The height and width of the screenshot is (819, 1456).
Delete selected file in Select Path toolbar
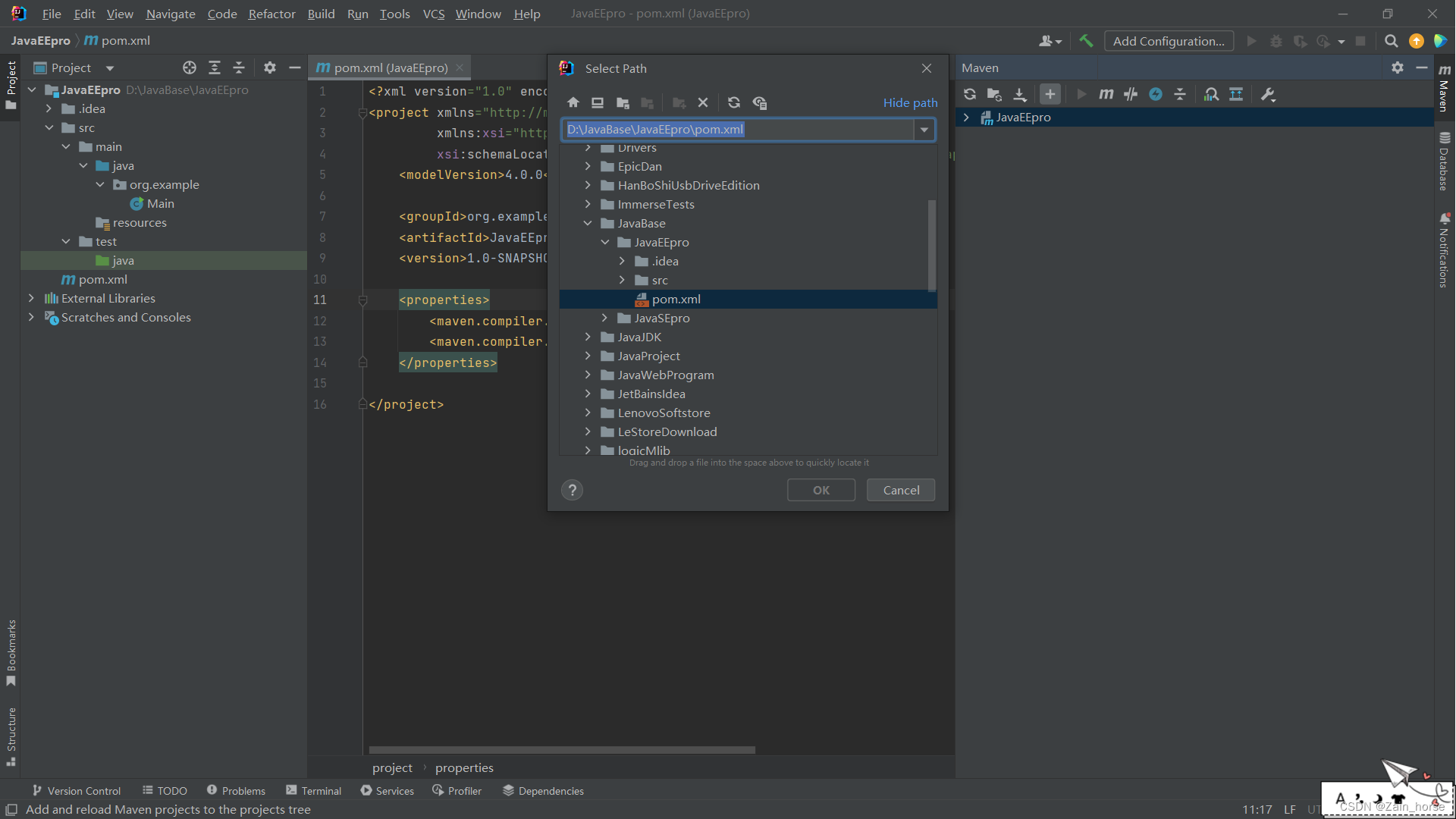click(x=703, y=102)
